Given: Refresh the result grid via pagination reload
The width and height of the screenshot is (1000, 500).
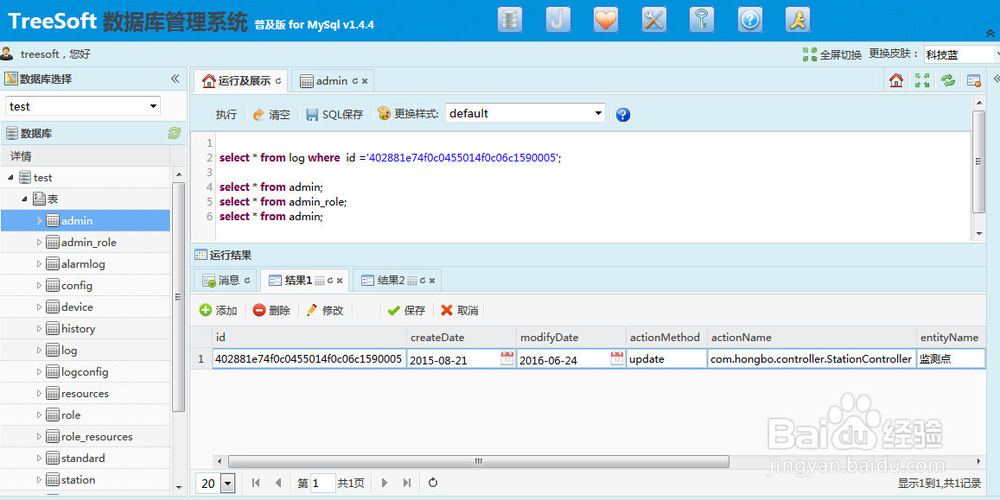Looking at the screenshot, I should 433,483.
